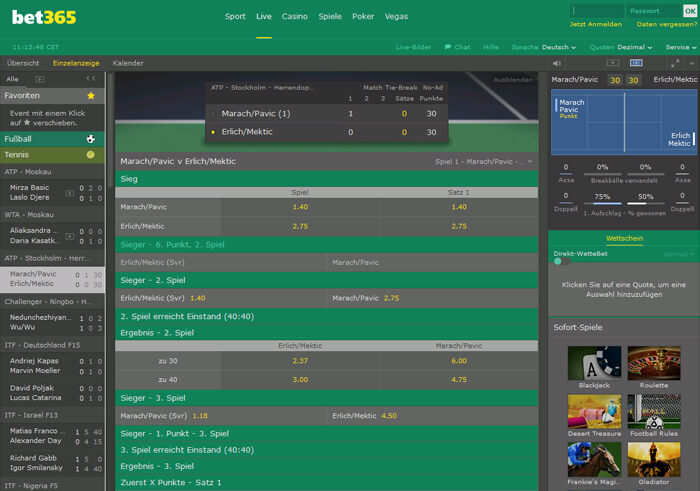Image resolution: width=700 pixels, height=491 pixels.
Task: Open the Nedunchezhiyan vs Wu/Wu match
Action: coord(52,322)
